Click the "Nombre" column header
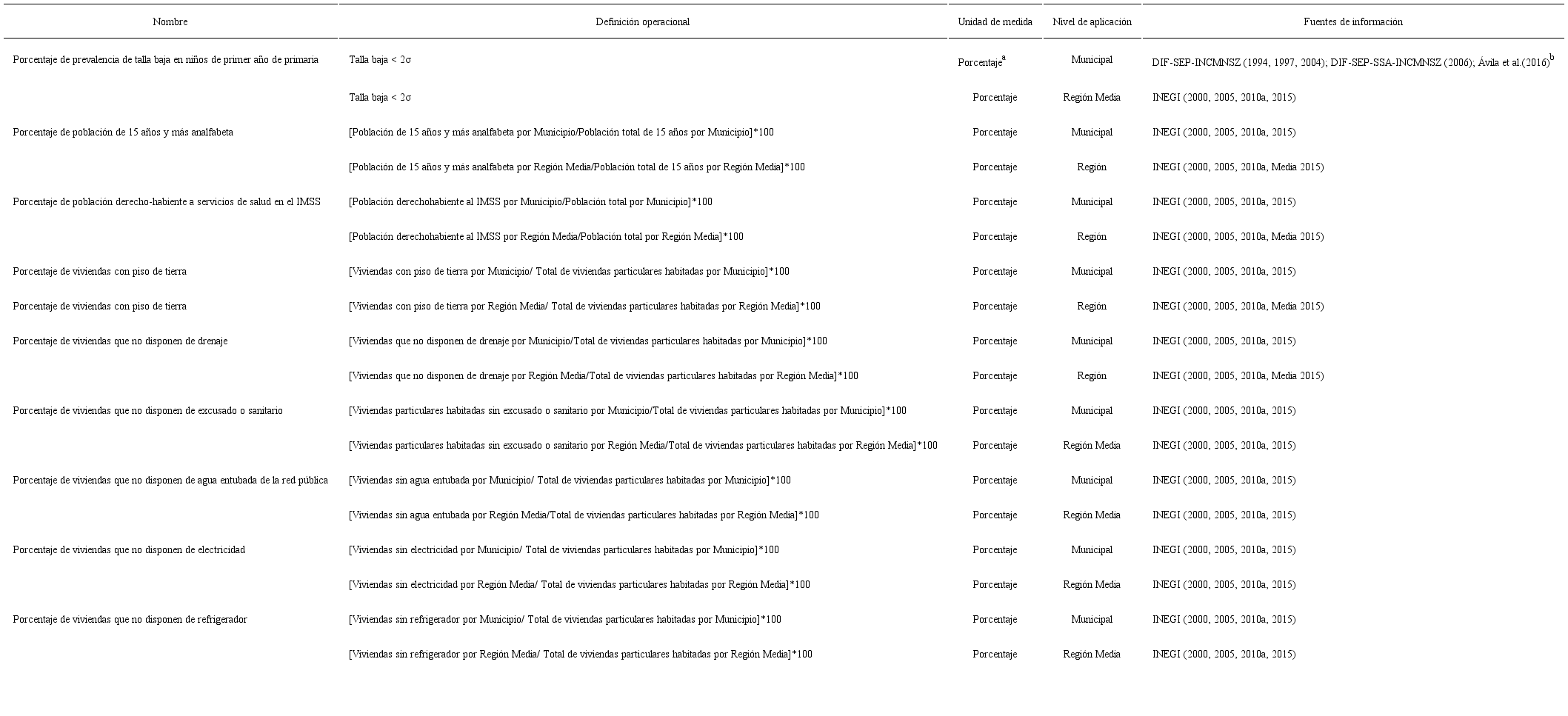 click(170, 22)
